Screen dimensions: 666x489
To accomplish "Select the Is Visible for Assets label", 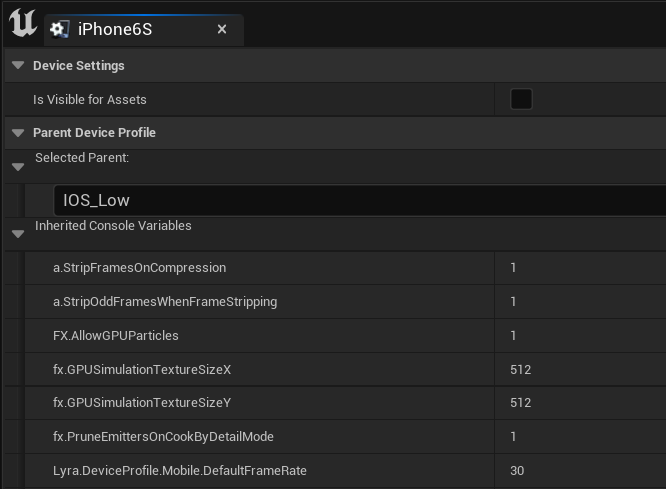I will 90,100.
